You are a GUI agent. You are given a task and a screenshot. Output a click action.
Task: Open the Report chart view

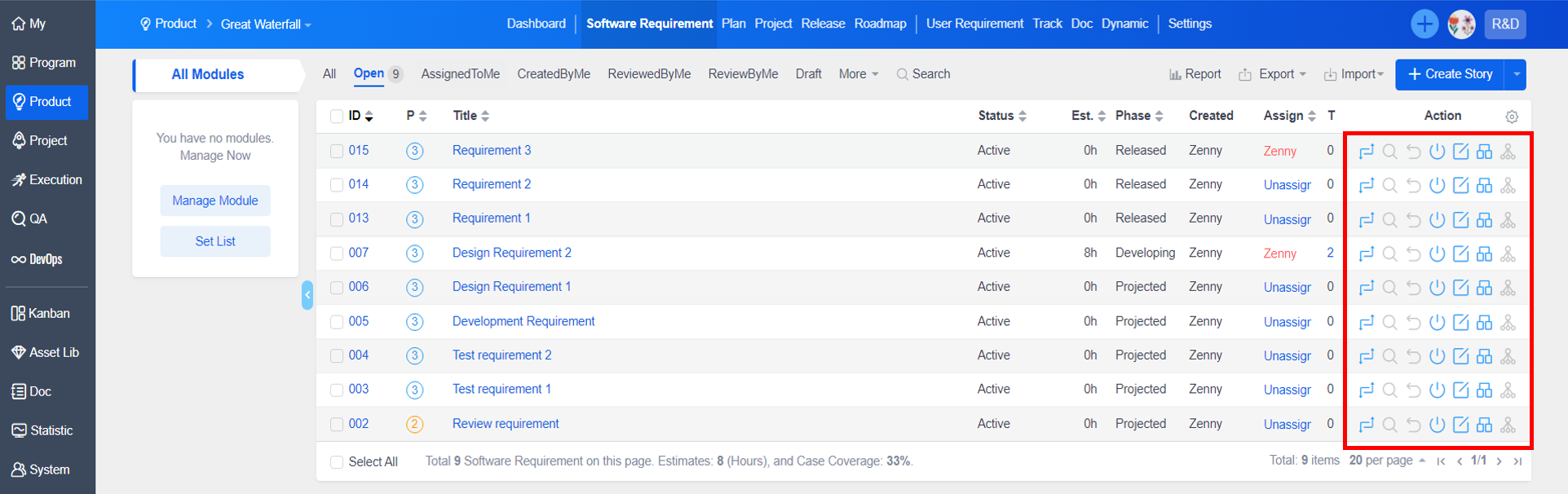[x=1195, y=74]
